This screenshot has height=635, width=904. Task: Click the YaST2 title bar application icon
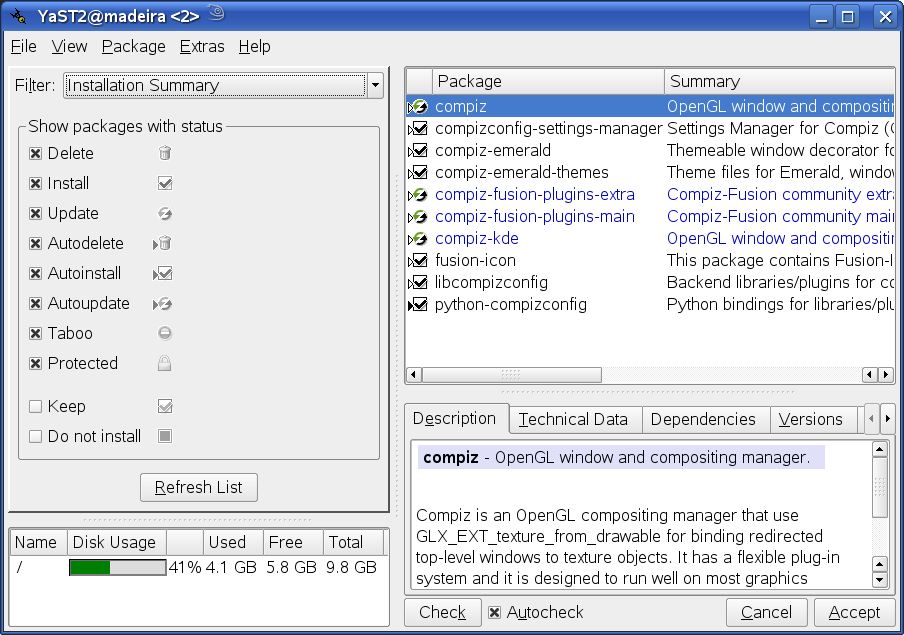pyautogui.click(x=18, y=16)
